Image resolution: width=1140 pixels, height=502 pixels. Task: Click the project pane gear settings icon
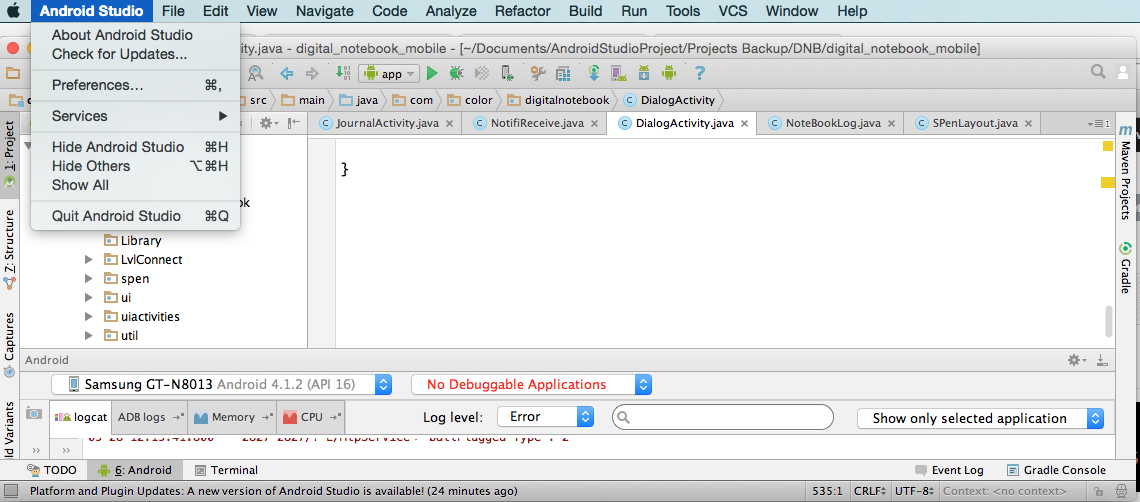pos(268,124)
